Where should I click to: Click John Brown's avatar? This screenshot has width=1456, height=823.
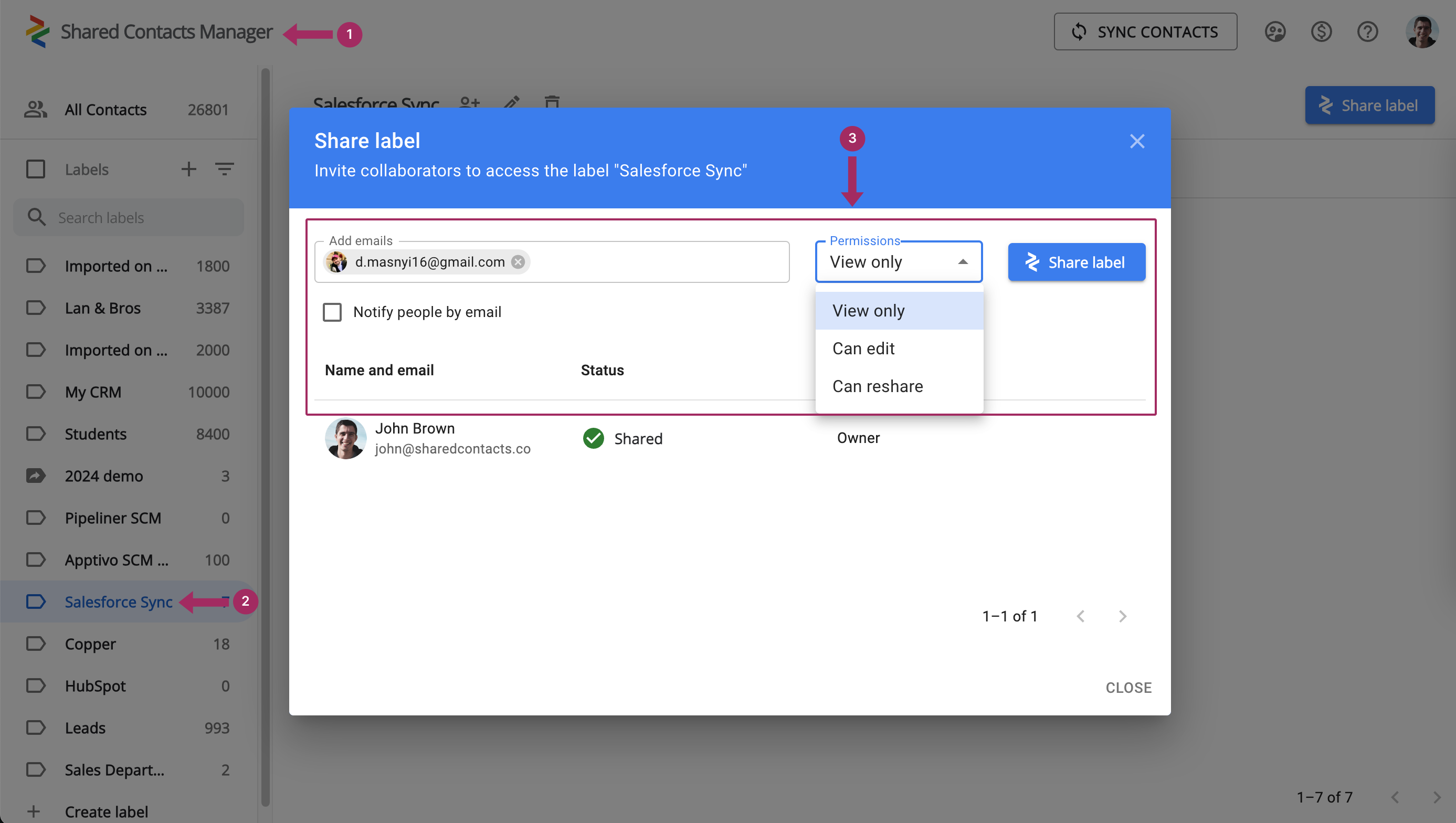tap(345, 438)
